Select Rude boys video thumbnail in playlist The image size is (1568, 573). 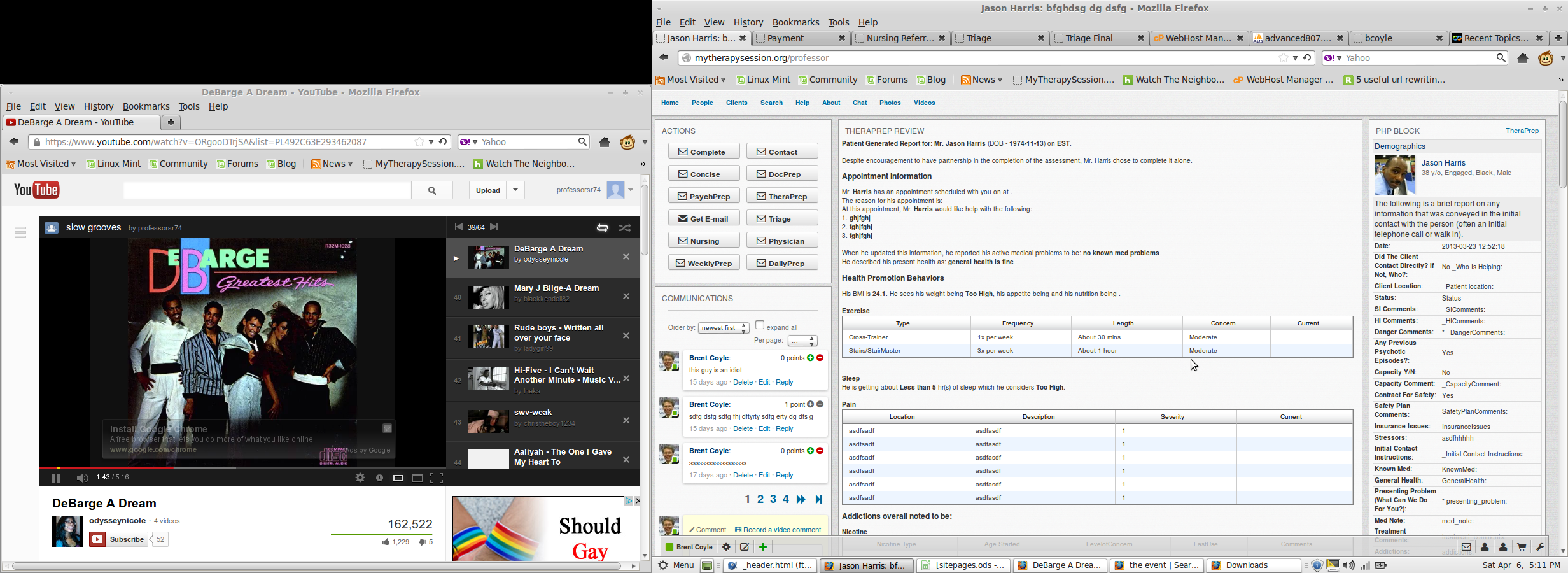(x=488, y=337)
